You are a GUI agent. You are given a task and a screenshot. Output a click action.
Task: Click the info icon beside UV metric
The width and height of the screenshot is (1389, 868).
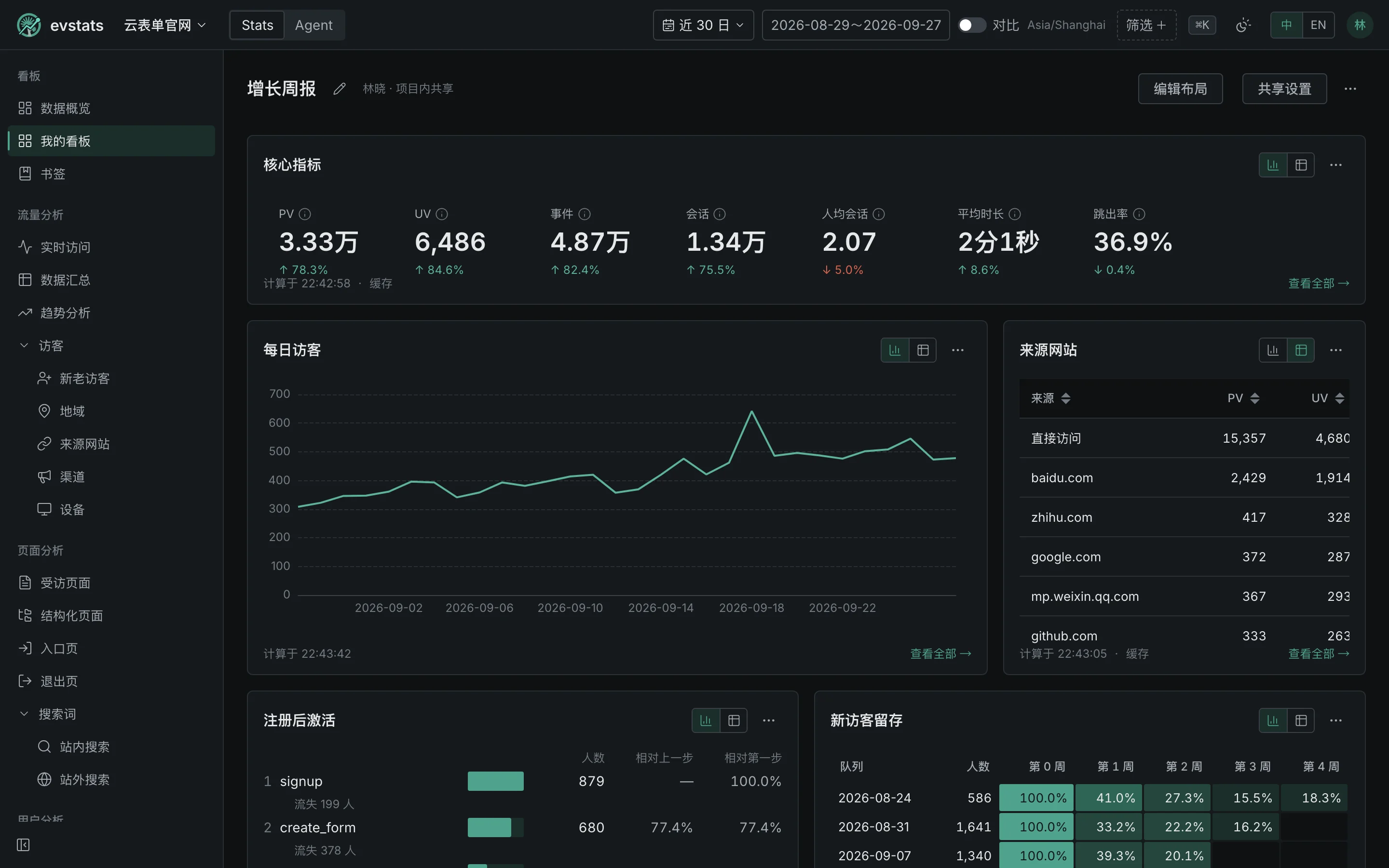[441, 214]
